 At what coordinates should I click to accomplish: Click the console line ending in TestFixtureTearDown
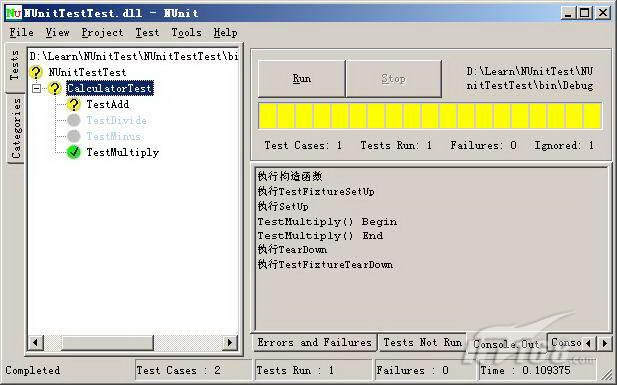tap(325, 264)
